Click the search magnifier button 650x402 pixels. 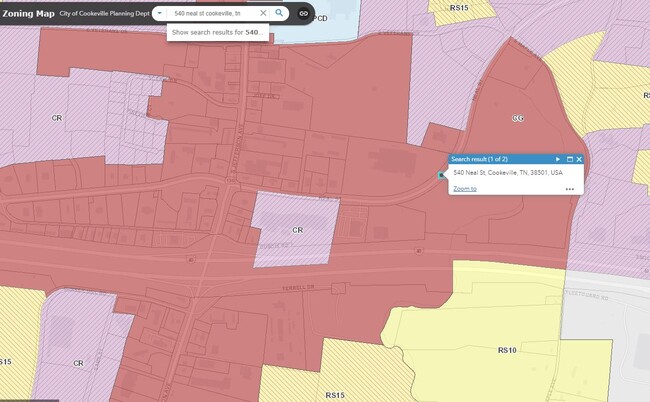[x=279, y=13]
